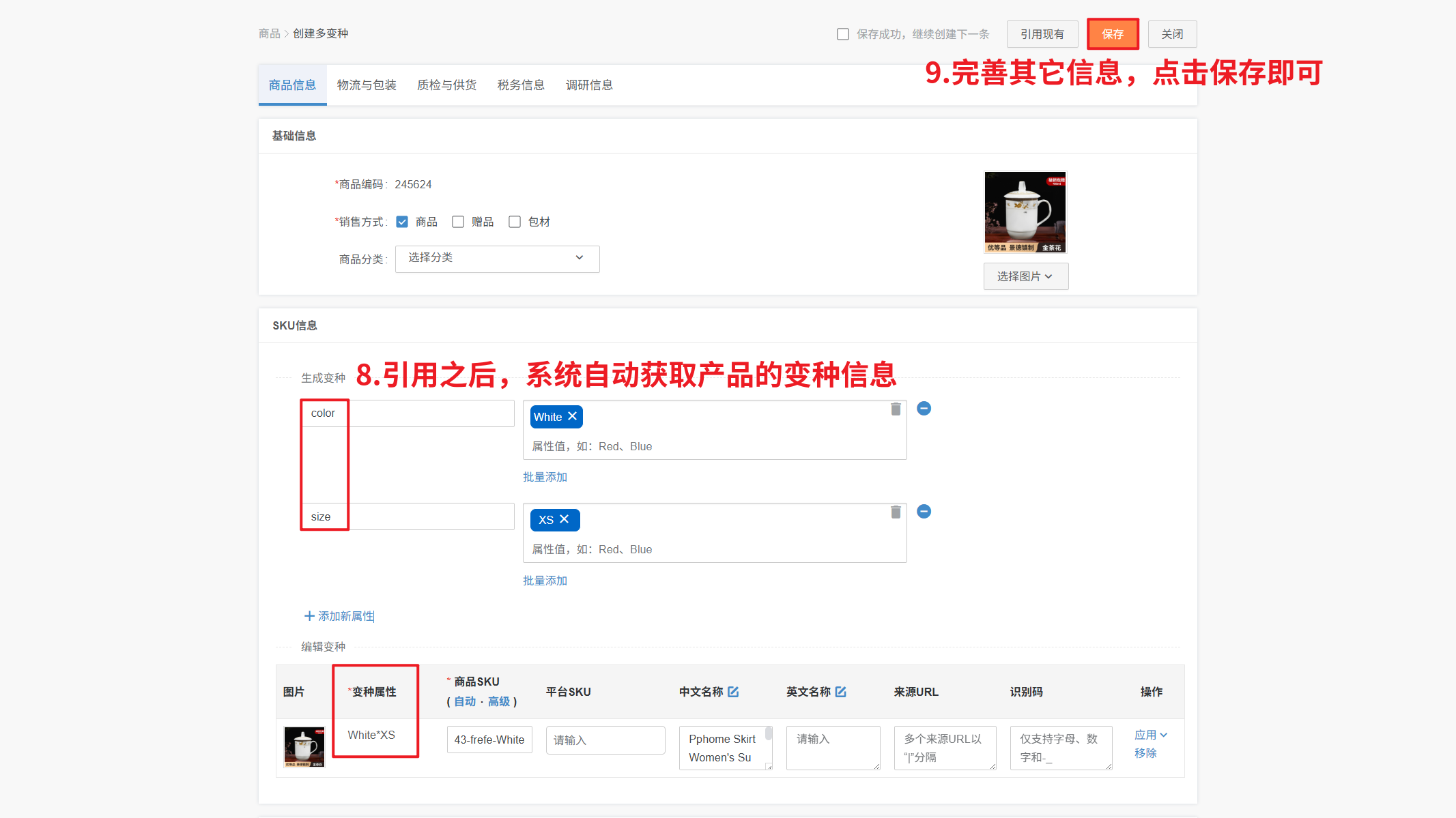
Task: Check the 赠品 sales type checkbox
Action: click(x=458, y=222)
